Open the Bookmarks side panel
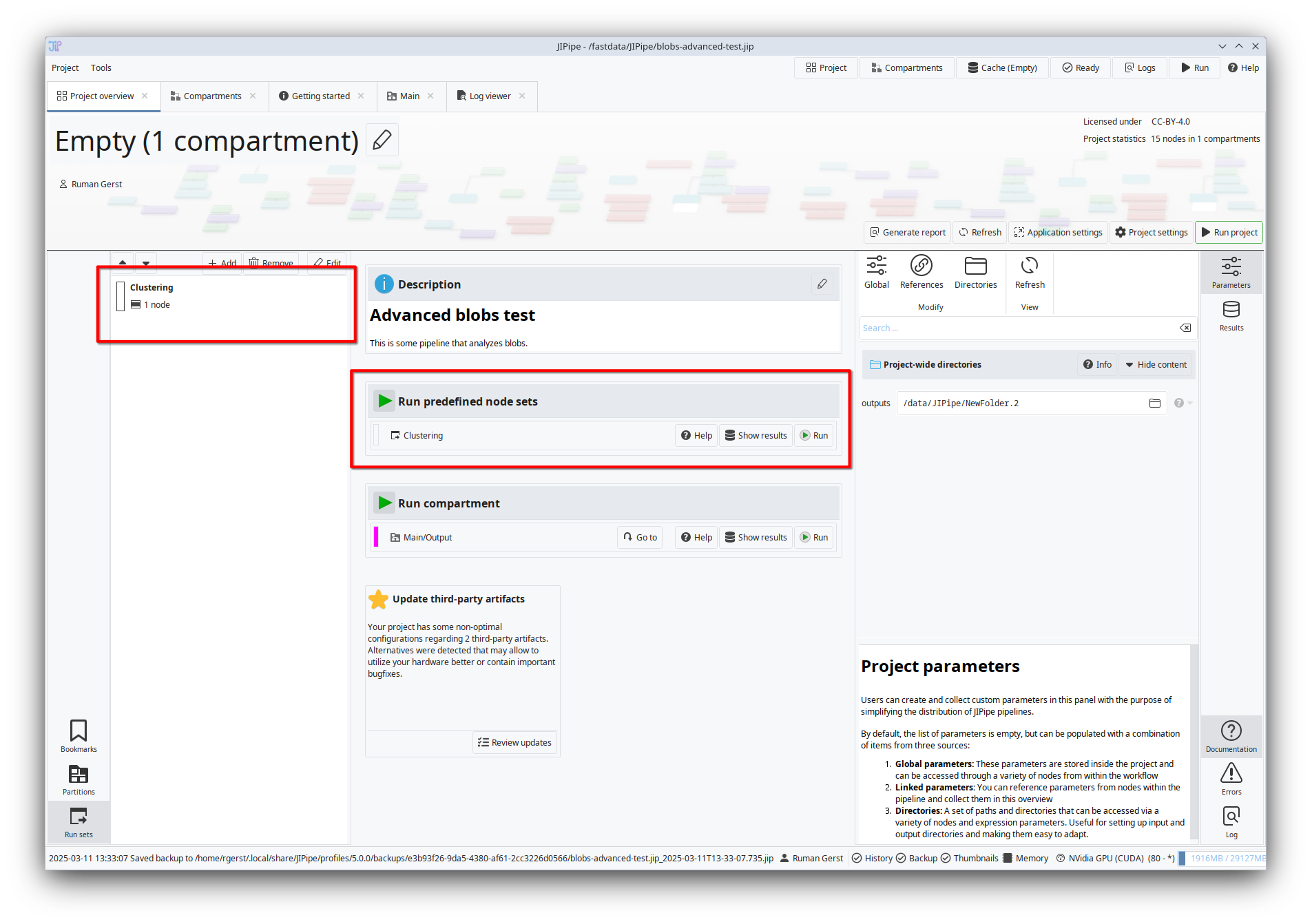Viewport: 1312px width, 924px height. 79,736
